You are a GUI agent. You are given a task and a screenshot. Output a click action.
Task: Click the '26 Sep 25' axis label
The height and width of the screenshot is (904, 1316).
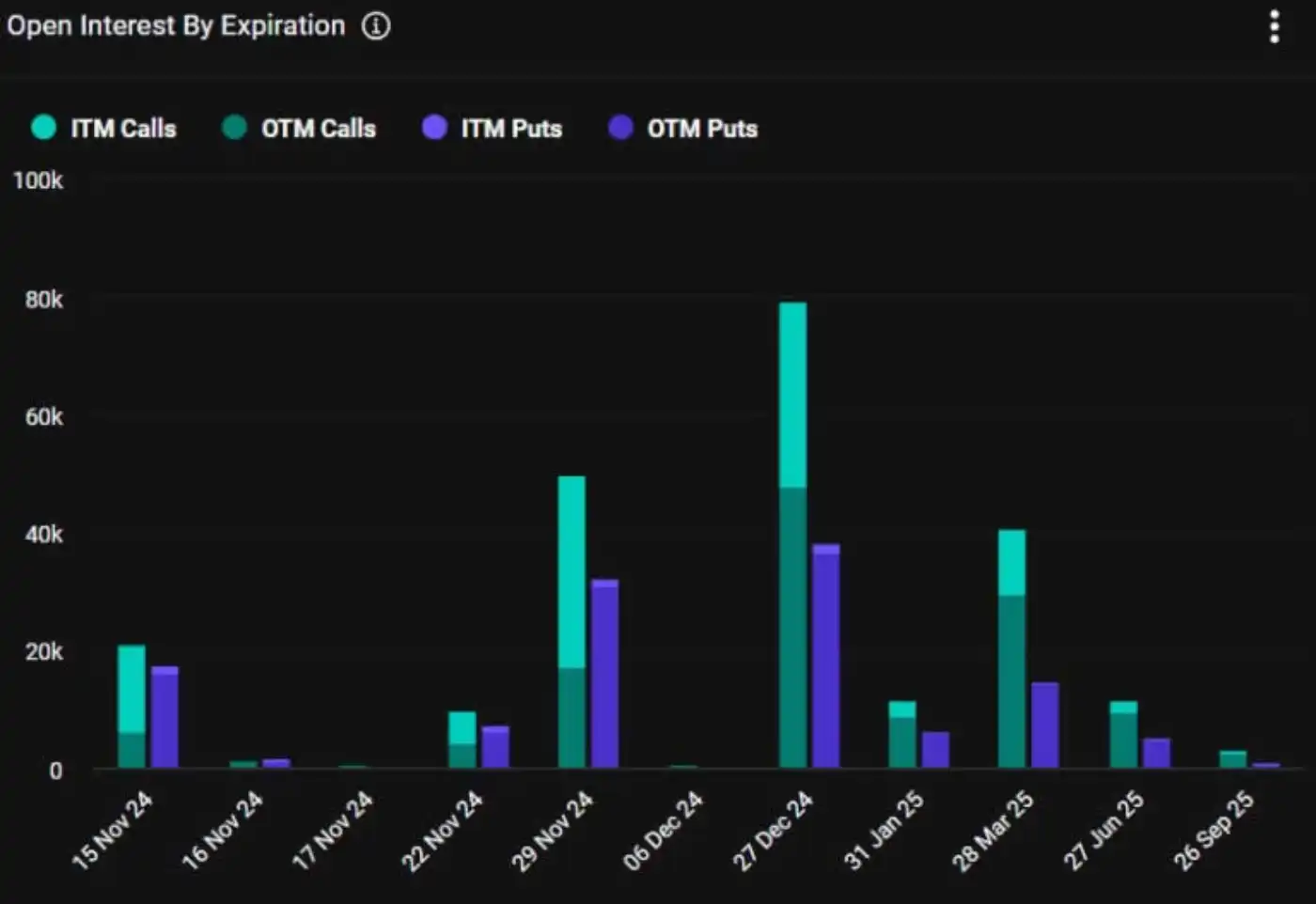pos(1214,830)
